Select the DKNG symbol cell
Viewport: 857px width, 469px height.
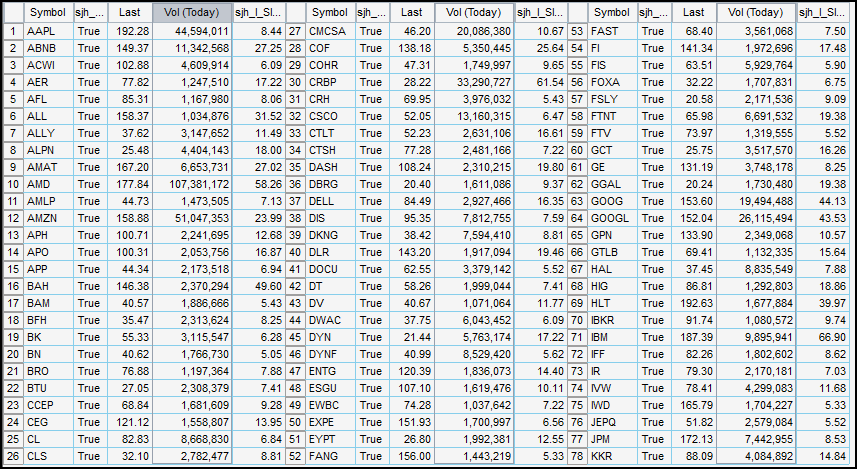tap(330, 235)
